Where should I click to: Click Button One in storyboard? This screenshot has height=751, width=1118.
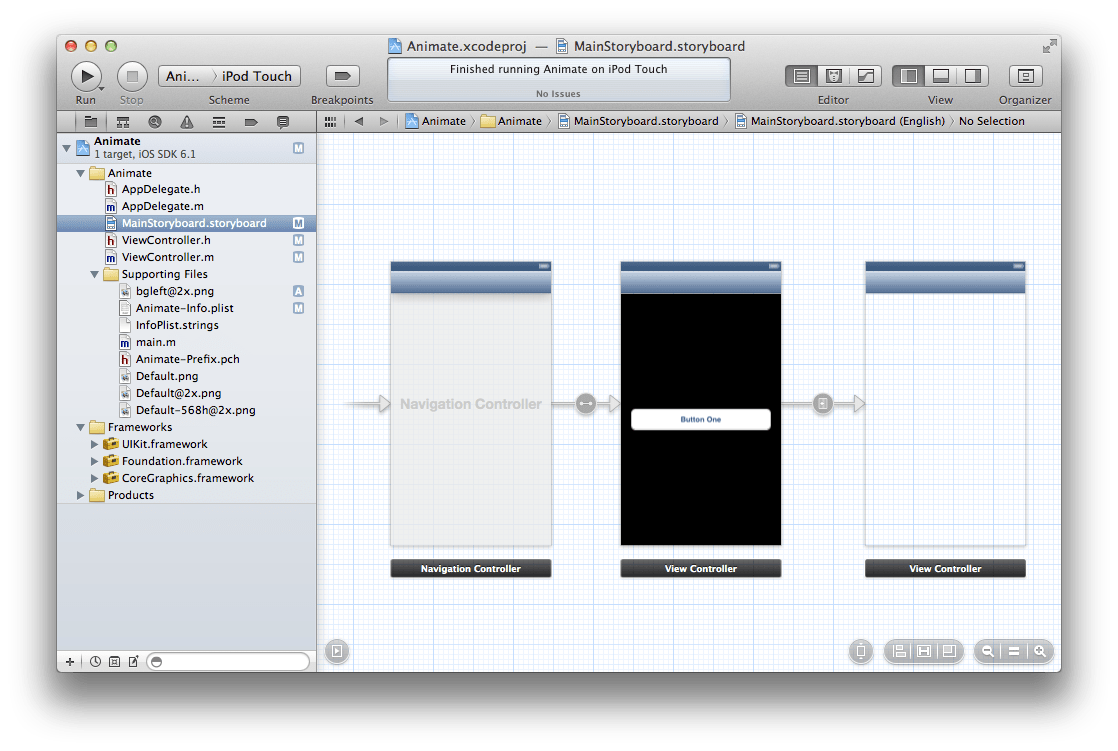(701, 419)
